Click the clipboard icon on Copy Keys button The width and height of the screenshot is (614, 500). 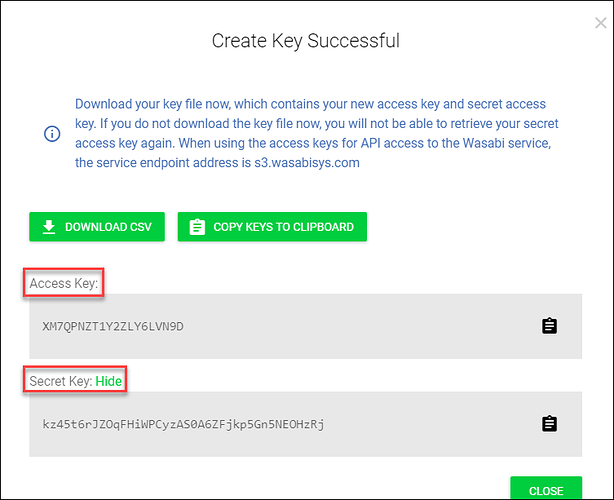coord(196,227)
